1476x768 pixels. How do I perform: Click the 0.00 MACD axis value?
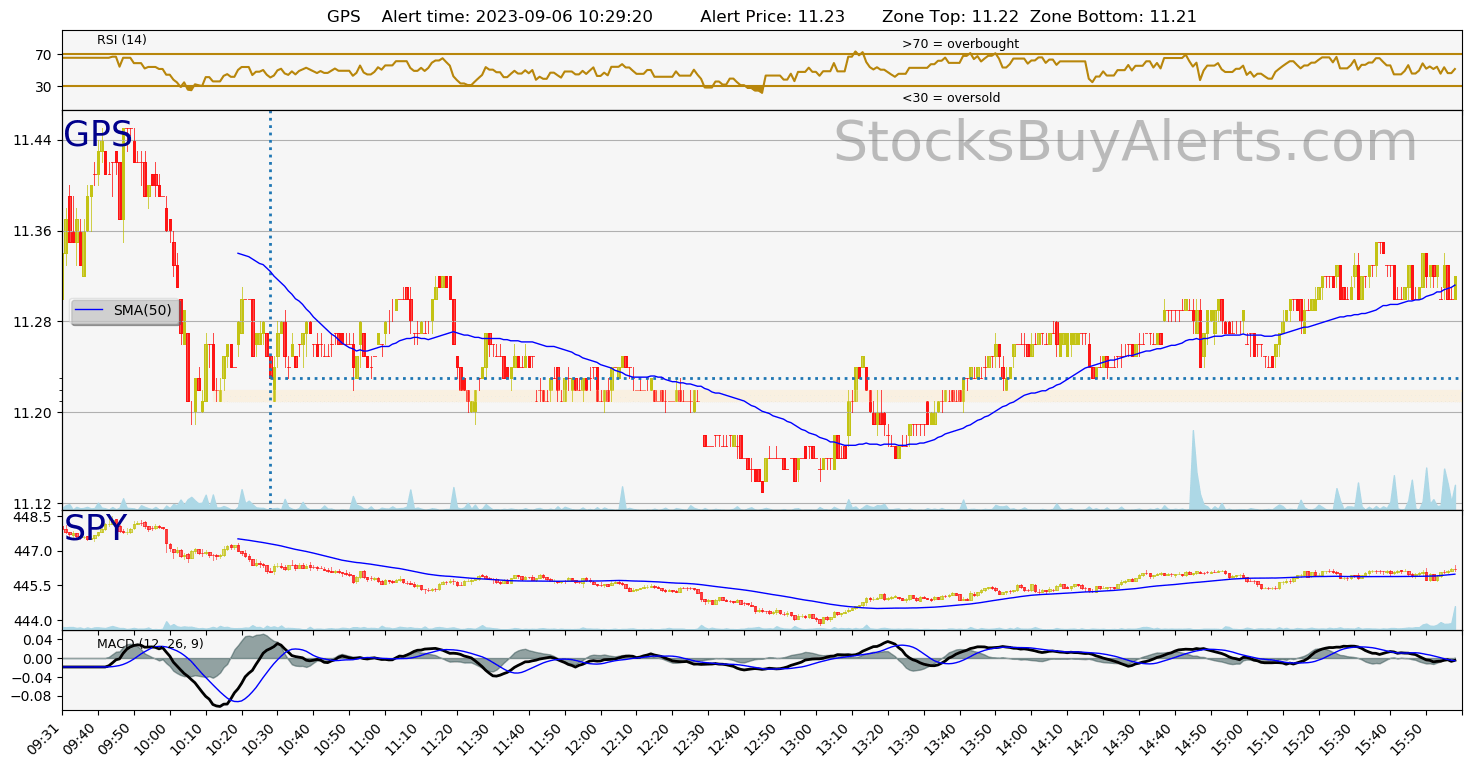click(x=37, y=659)
